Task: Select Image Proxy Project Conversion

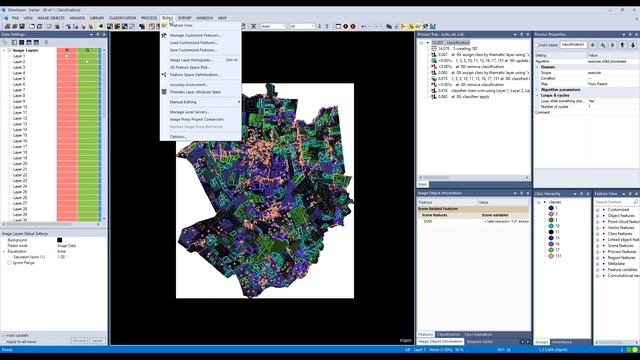Action: coord(196,119)
